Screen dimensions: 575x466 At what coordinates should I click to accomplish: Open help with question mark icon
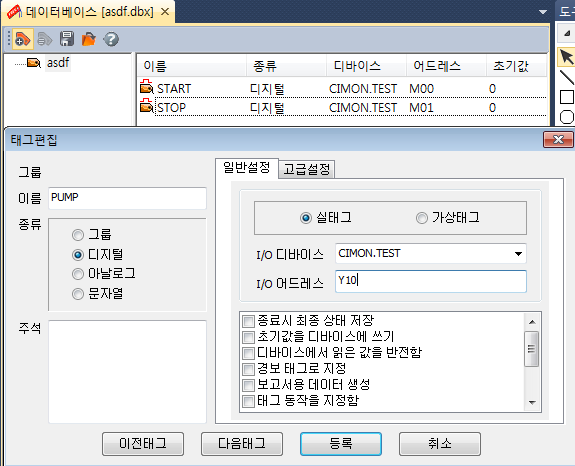tap(111, 39)
